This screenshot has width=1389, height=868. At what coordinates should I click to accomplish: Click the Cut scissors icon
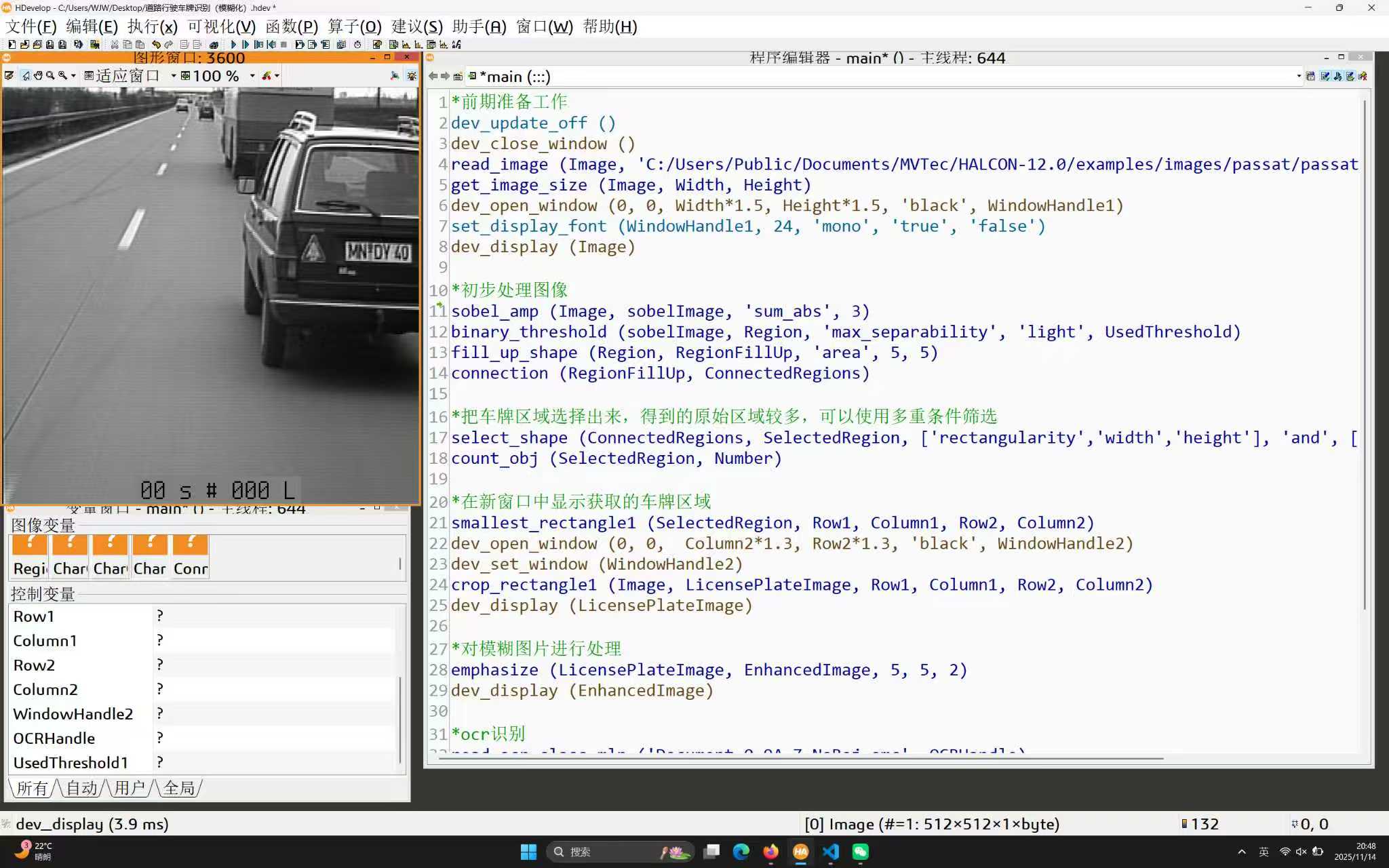(x=114, y=45)
